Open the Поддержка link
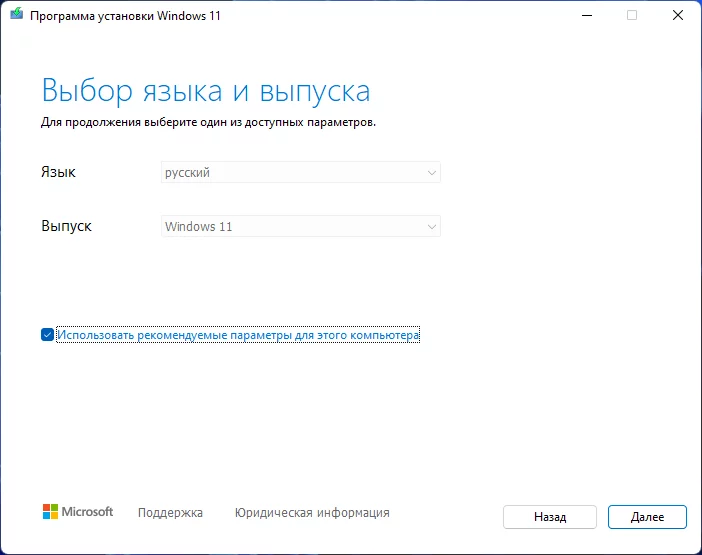This screenshot has height=555, width=702. (x=170, y=513)
